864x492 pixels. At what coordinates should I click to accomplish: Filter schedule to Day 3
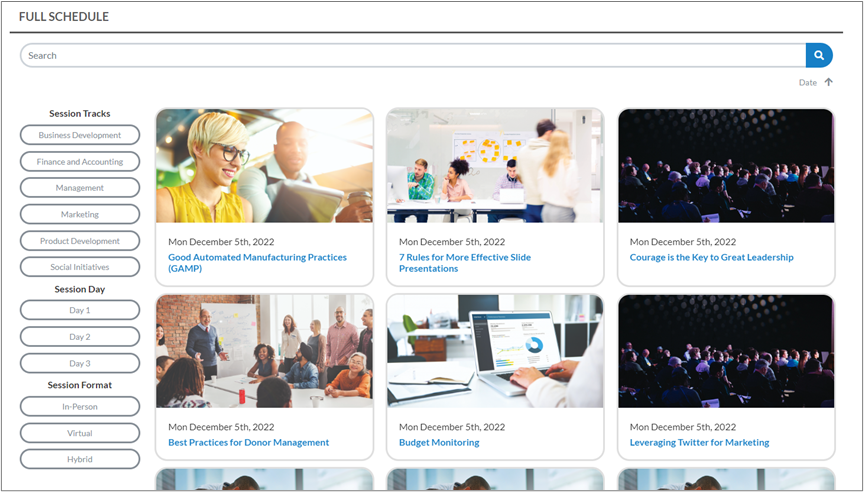[80, 363]
